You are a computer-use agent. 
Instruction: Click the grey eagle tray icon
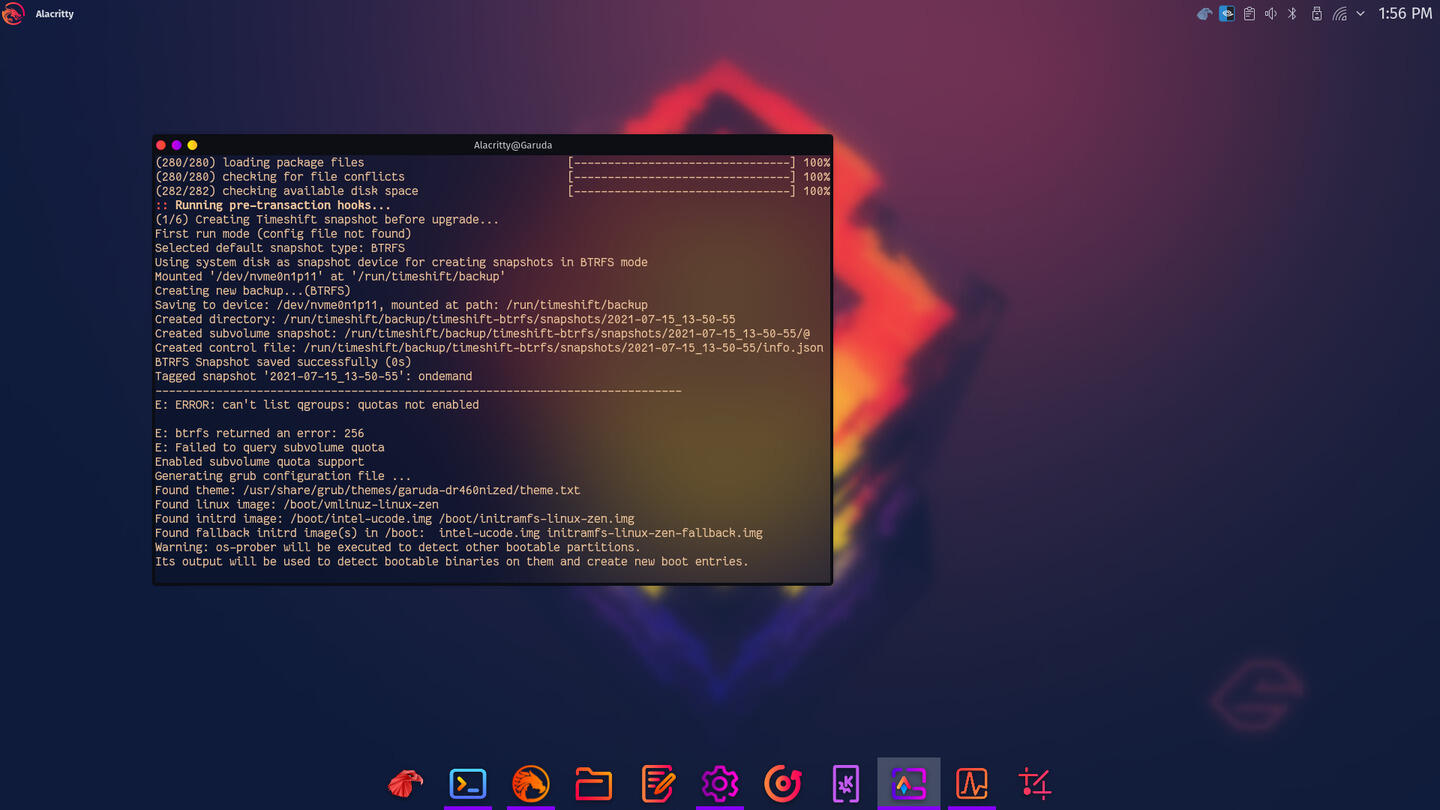[x=1205, y=14]
